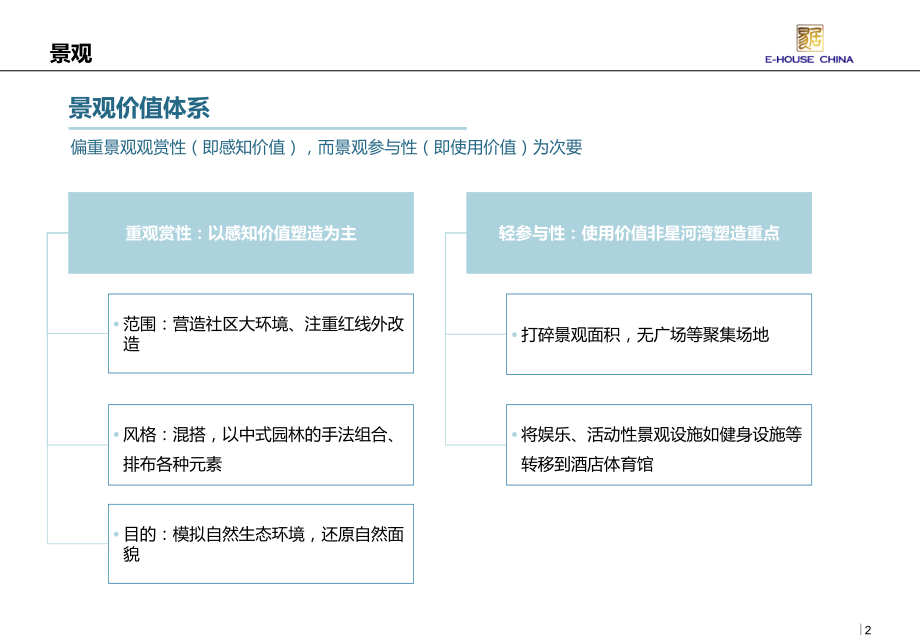Viewport: 920px width, 637px height.
Task: Select the 偏重景观观赏性 subtitle text
Action: [325, 146]
